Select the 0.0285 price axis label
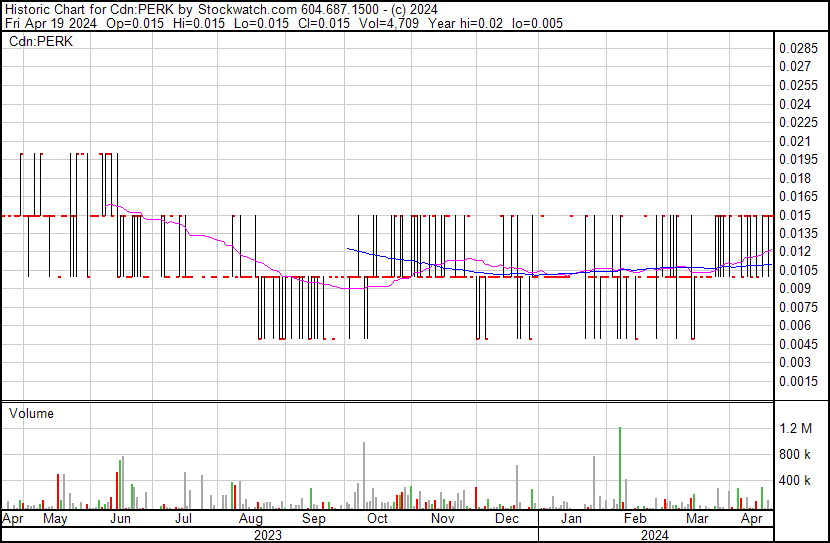Viewport: 830px width, 543px height. click(x=797, y=48)
